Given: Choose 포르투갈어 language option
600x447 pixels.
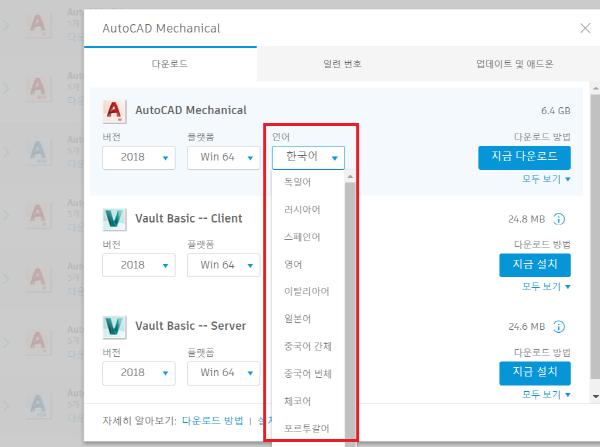Looking at the screenshot, I should 308,428.
